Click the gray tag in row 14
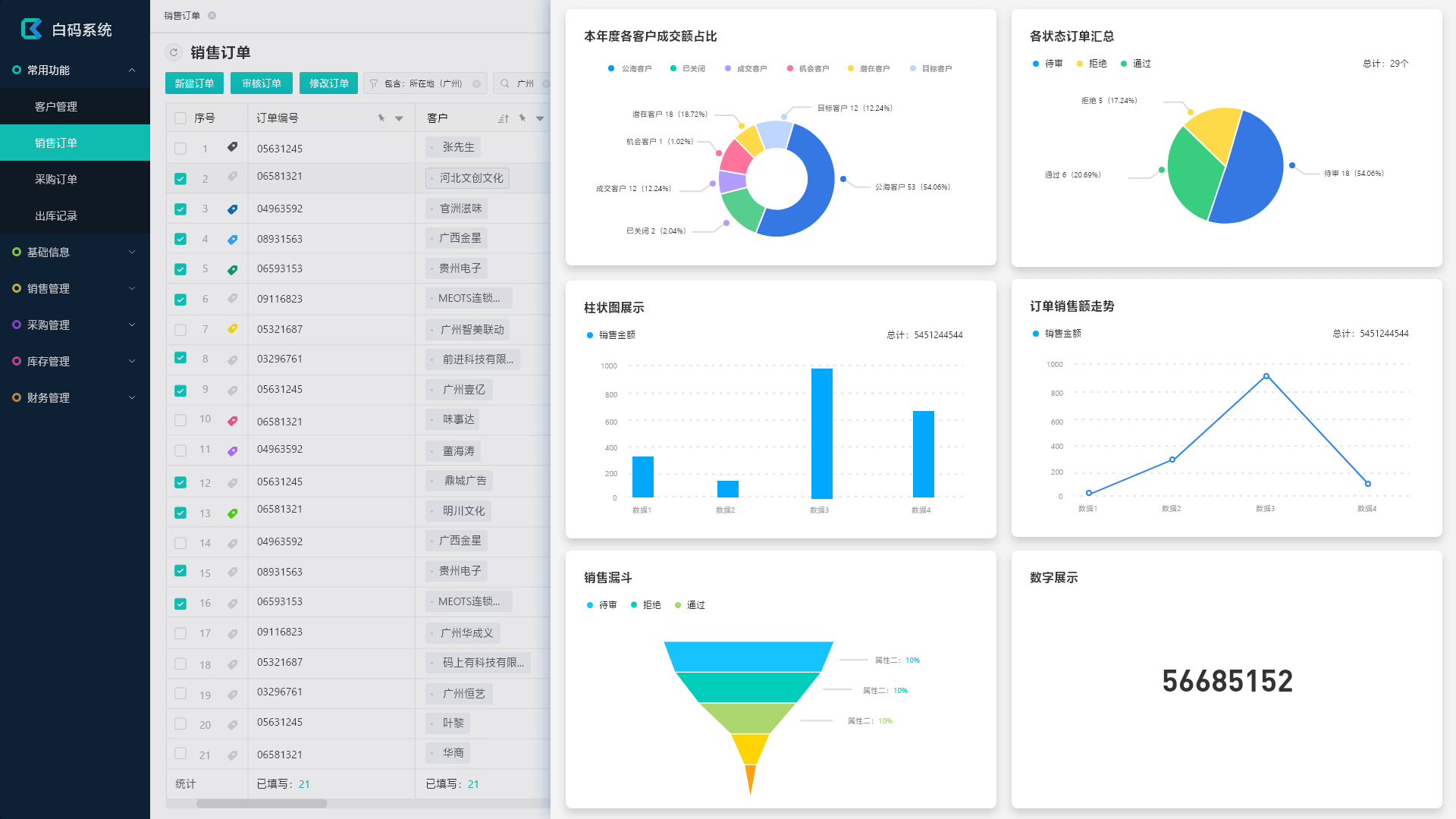Screen dimensions: 1456x819 (233, 544)
